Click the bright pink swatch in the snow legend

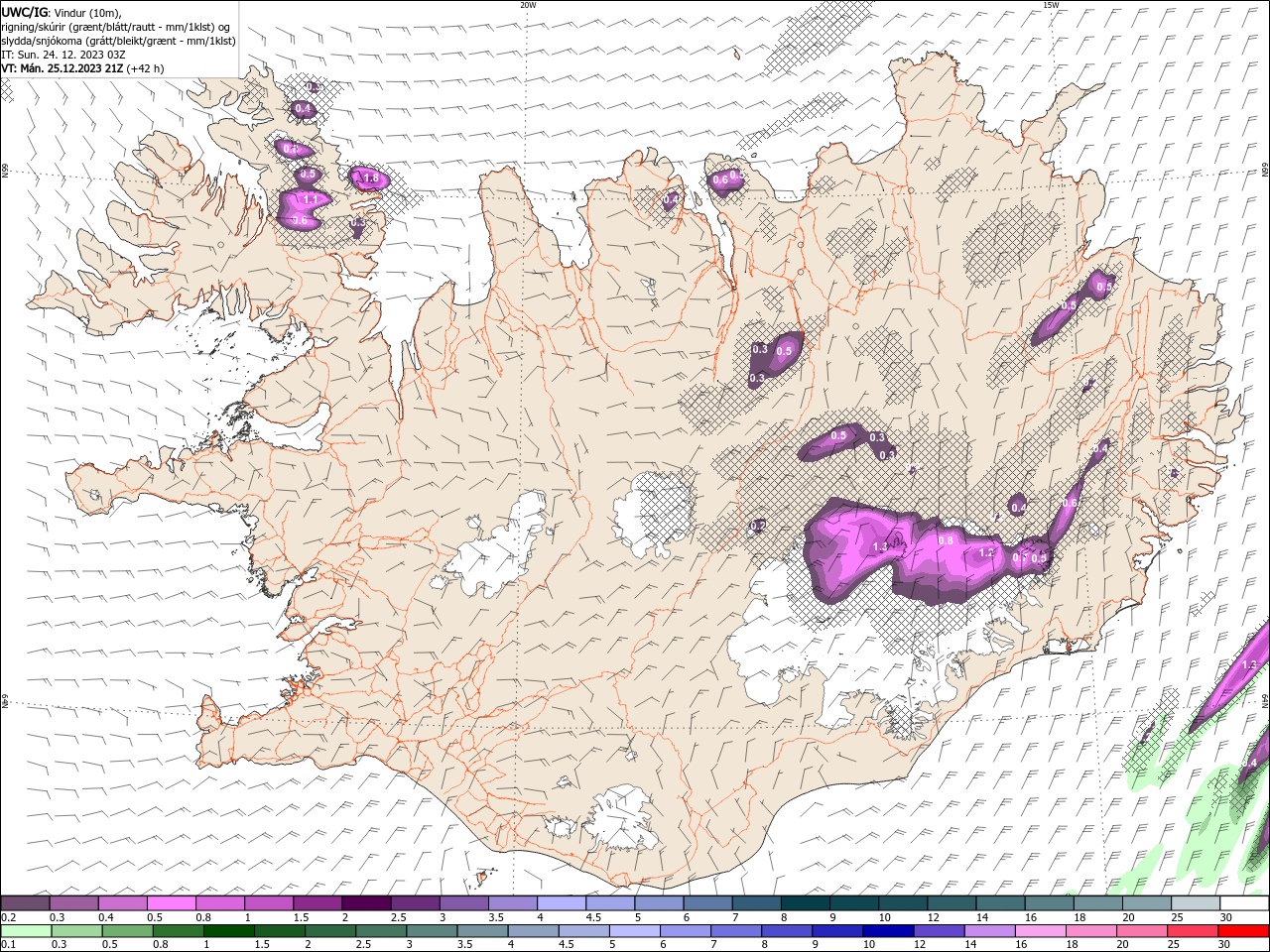(172, 903)
